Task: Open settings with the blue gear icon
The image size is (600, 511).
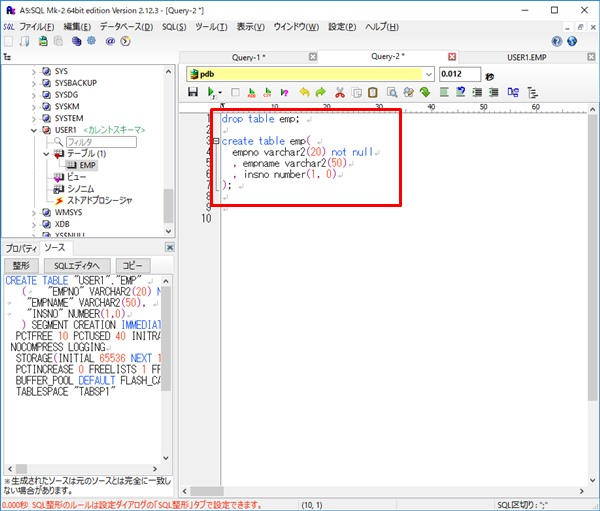Action: (91, 41)
